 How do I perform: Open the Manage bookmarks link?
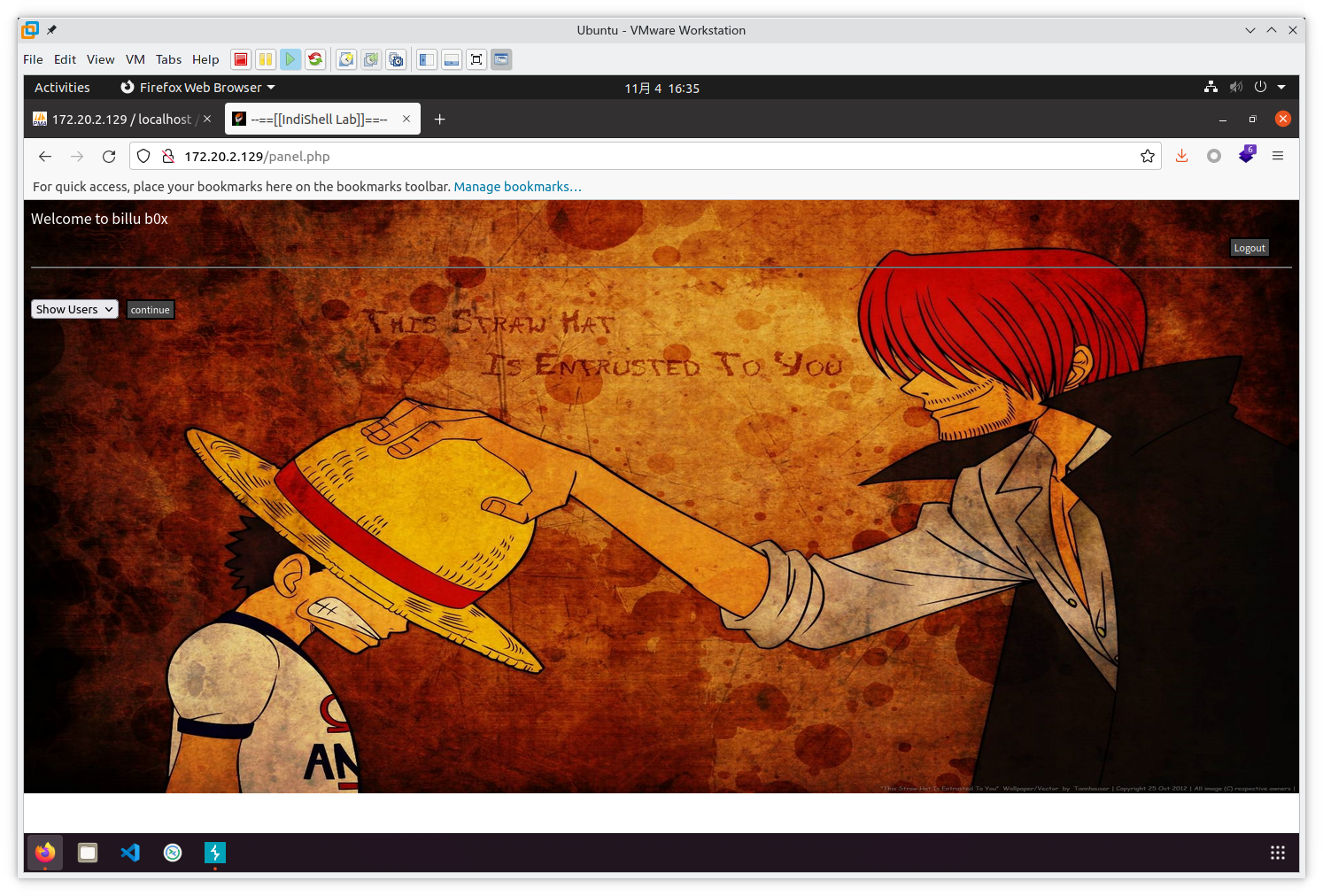(518, 187)
